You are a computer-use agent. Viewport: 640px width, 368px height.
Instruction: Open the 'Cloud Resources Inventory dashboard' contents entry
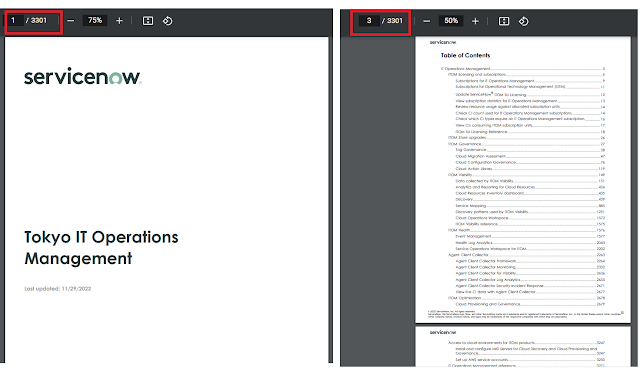(530, 193)
